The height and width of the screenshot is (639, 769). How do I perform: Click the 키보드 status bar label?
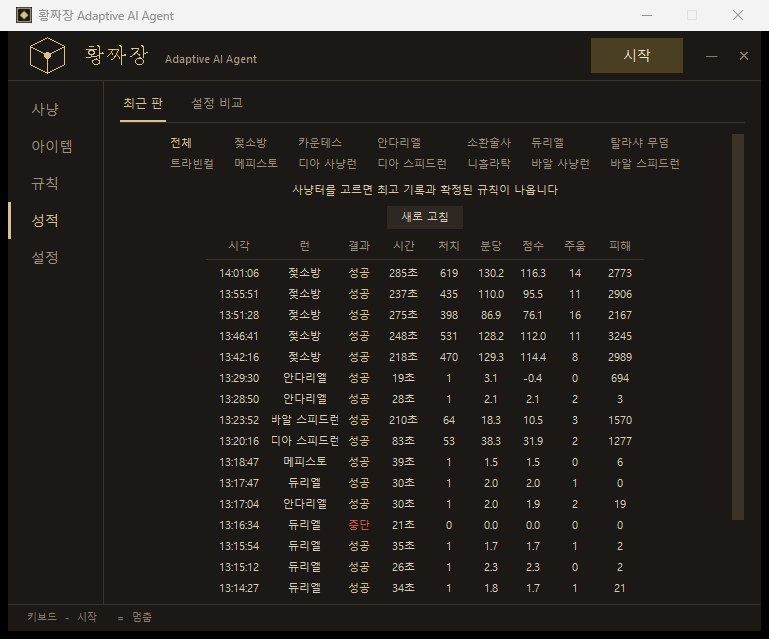[42, 617]
